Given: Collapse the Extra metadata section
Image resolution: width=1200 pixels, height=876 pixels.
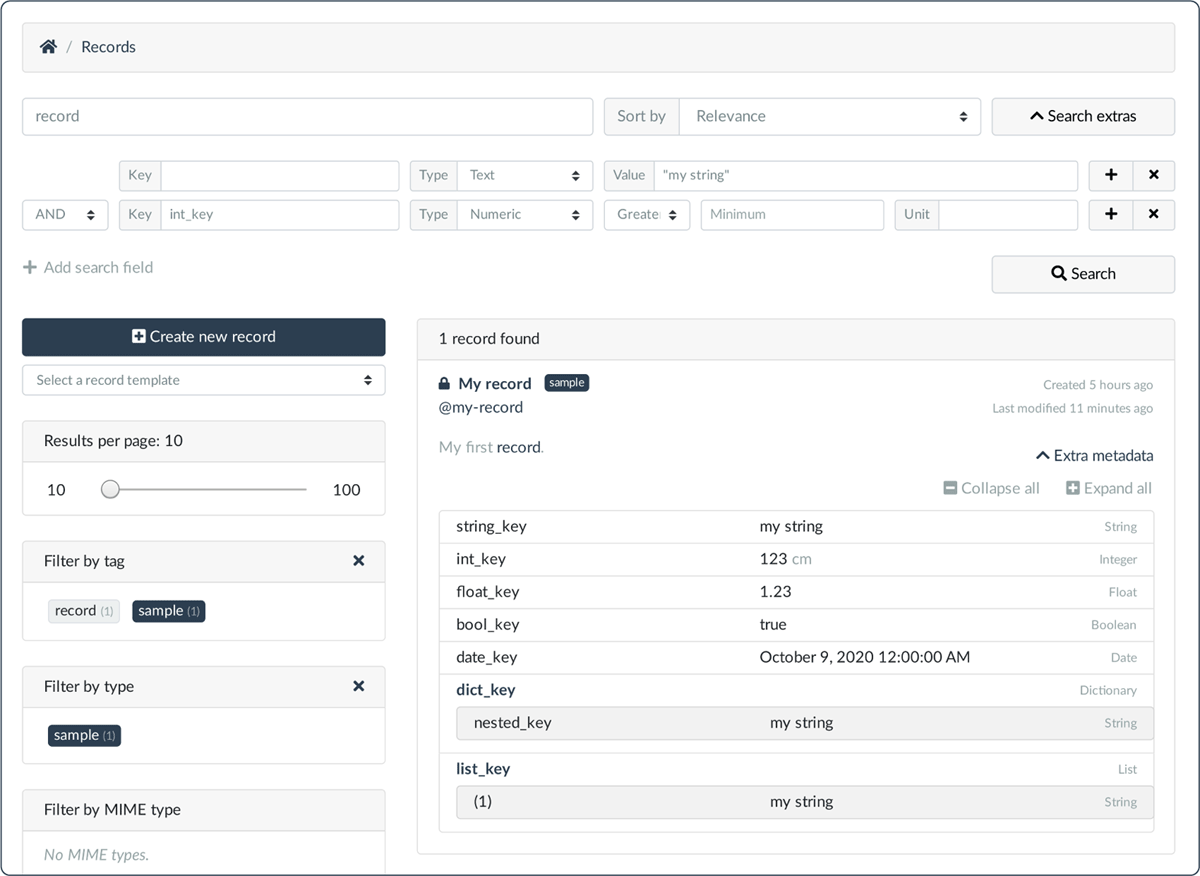Looking at the screenshot, I should click(1094, 455).
